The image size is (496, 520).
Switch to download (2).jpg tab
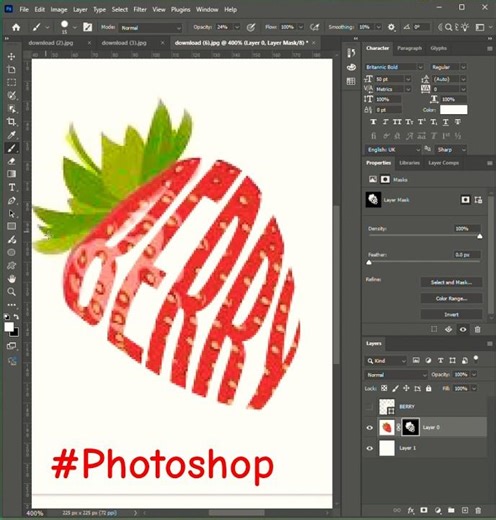(51, 43)
